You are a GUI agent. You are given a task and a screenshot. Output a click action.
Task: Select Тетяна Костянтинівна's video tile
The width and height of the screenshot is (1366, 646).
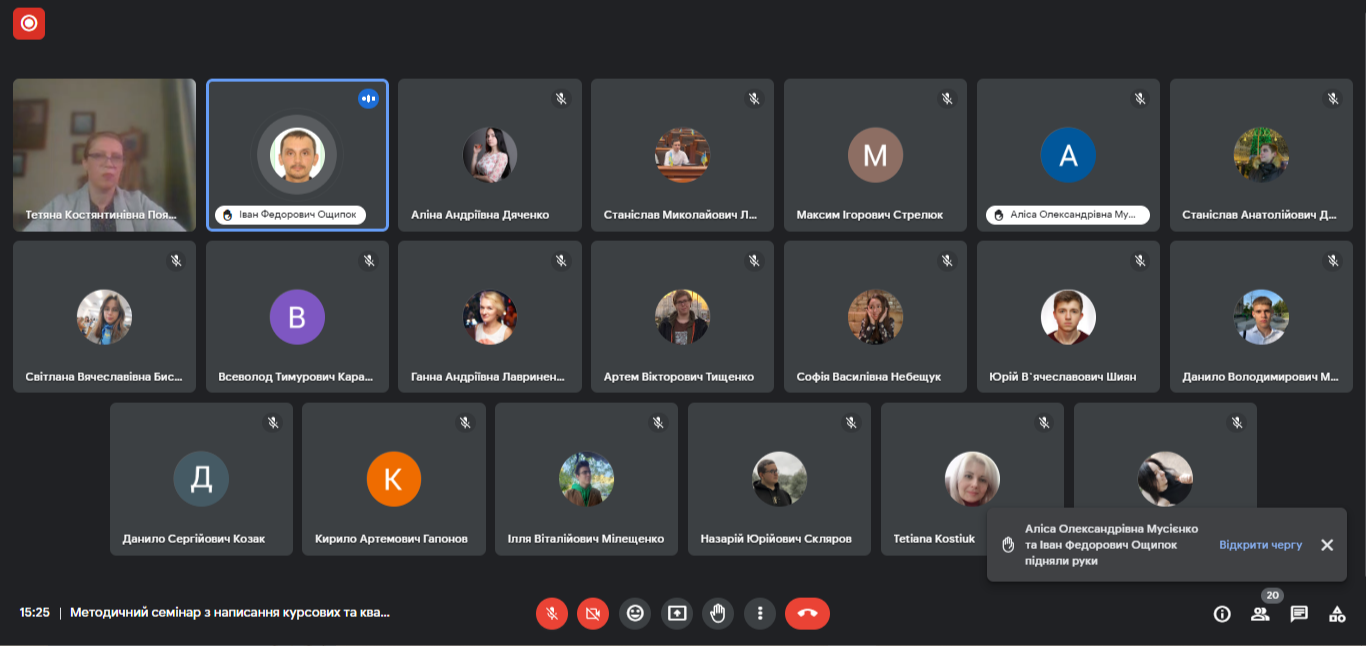pos(104,155)
